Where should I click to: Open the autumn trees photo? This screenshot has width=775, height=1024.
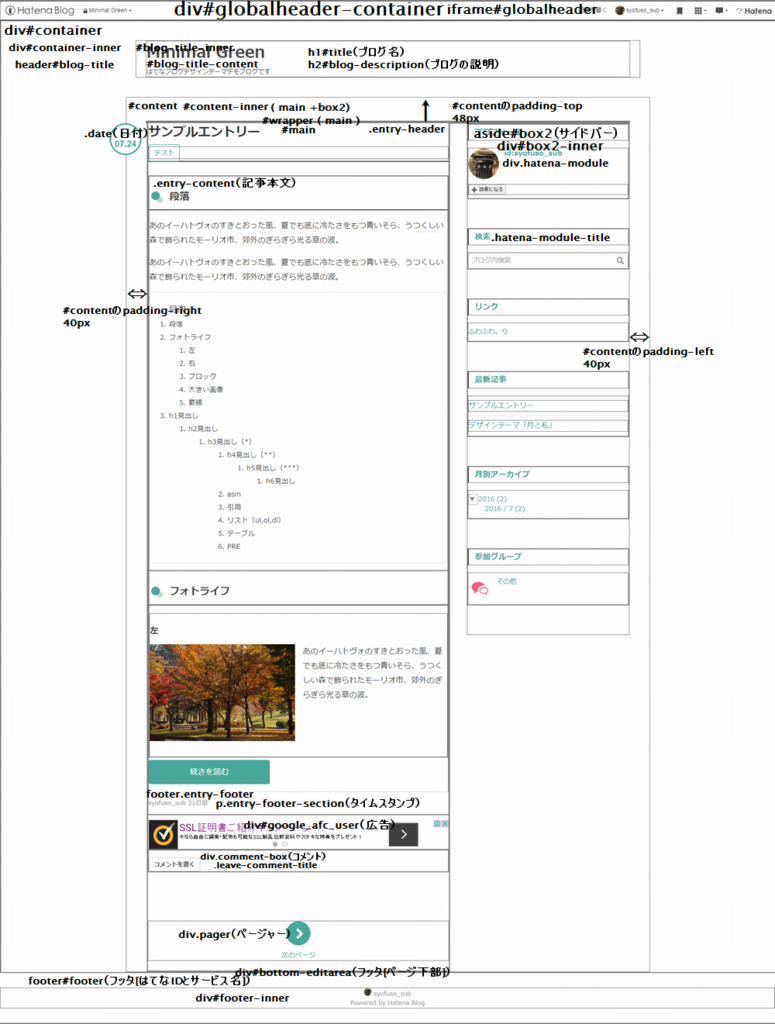tap(223, 692)
